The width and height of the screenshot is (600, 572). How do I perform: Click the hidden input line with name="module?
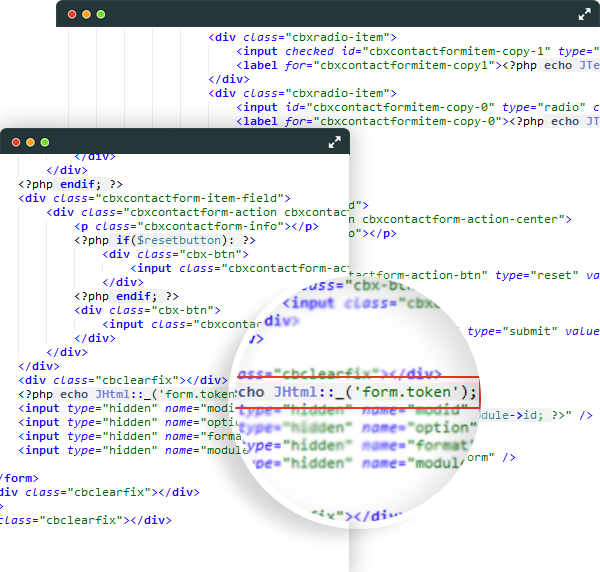point(134,450)
